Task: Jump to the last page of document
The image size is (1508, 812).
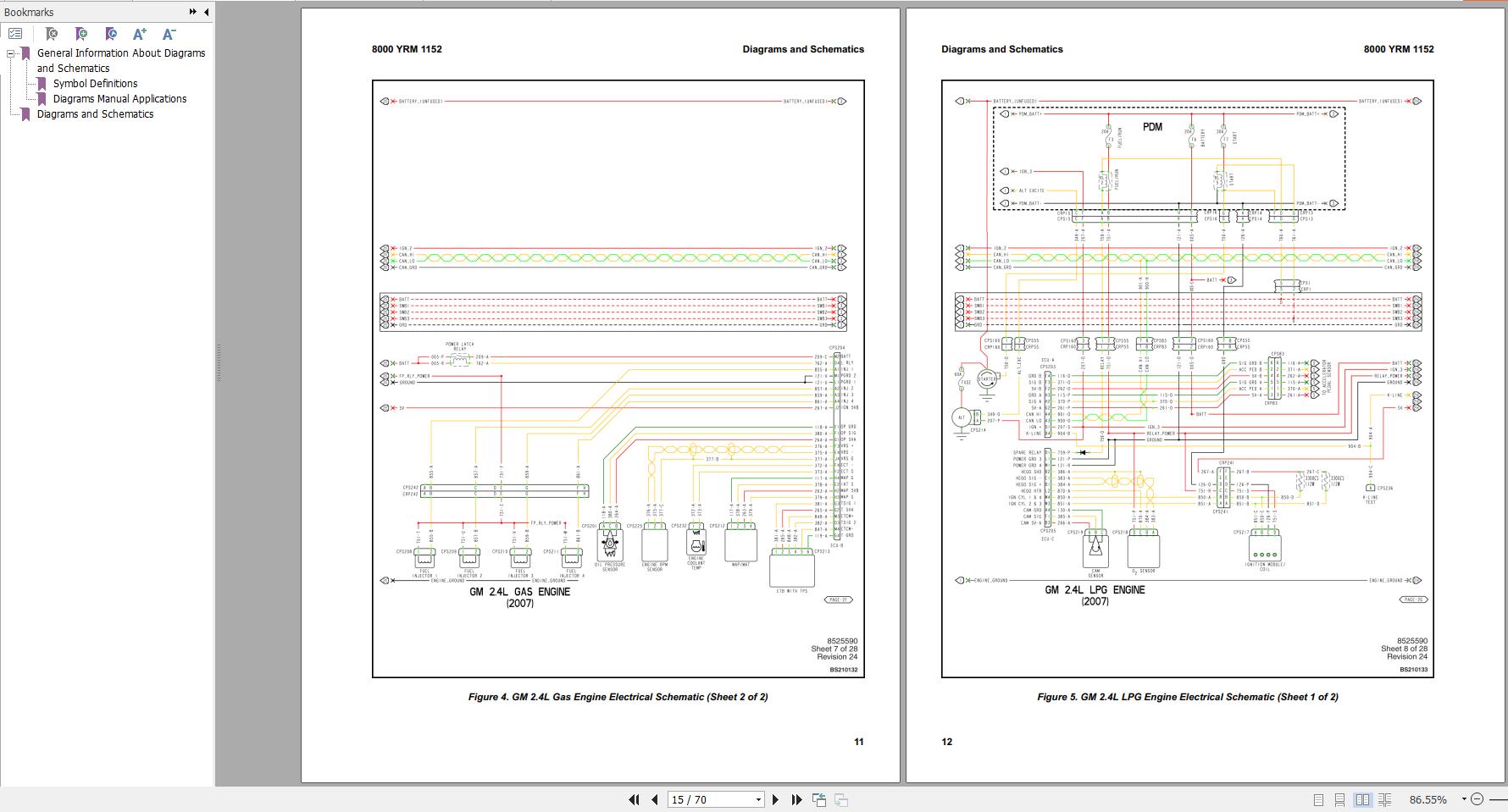Action: click(796, 799)
